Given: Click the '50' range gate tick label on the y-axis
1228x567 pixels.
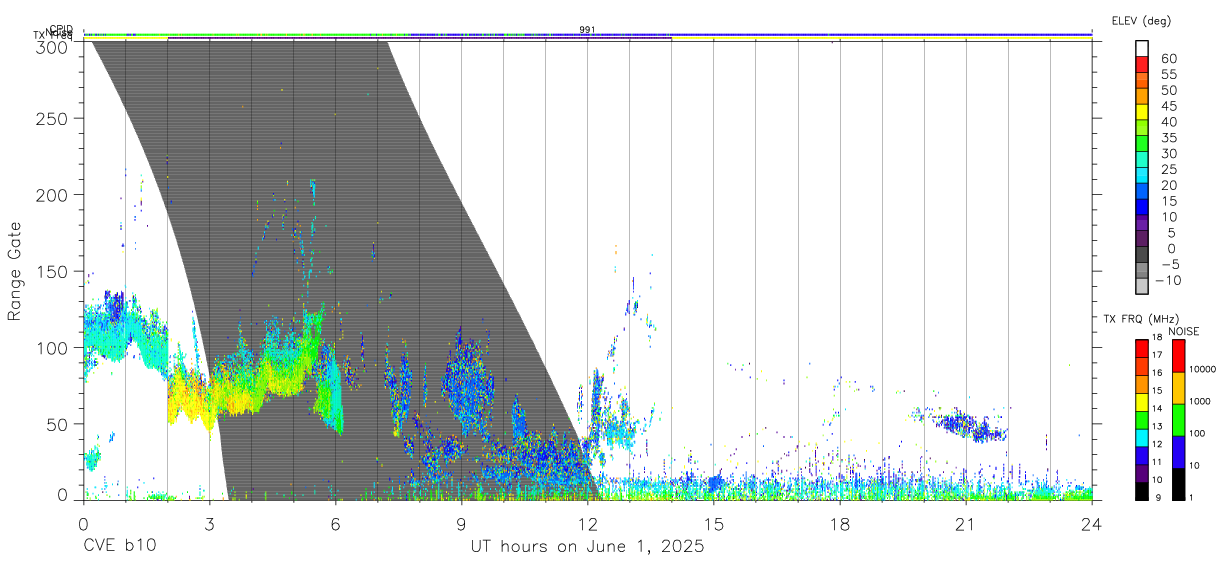Looking at the screenshot, I should point(57,424).
